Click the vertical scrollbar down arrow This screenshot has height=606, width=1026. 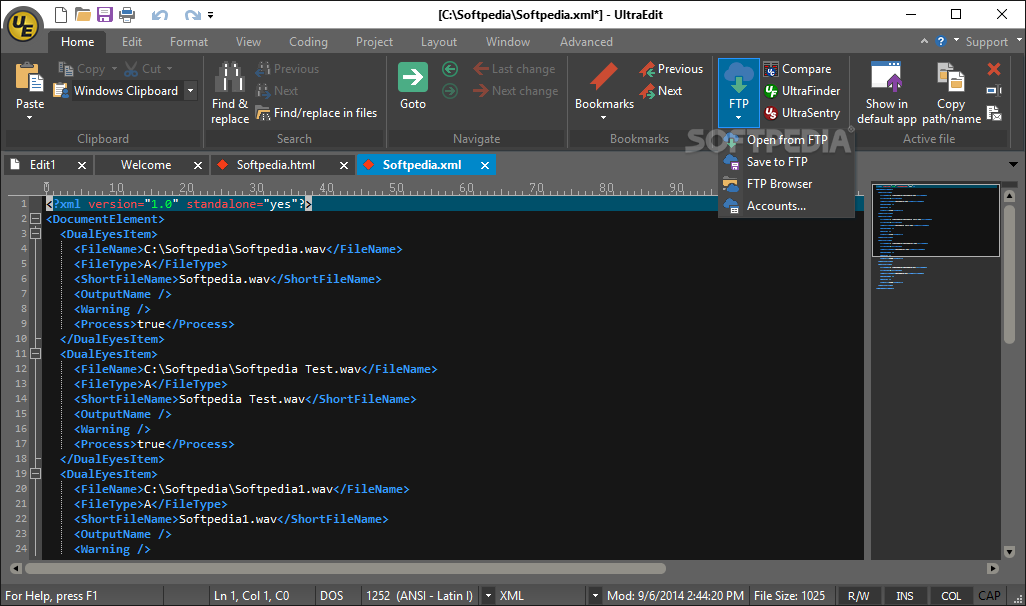tap(1009, 552)
